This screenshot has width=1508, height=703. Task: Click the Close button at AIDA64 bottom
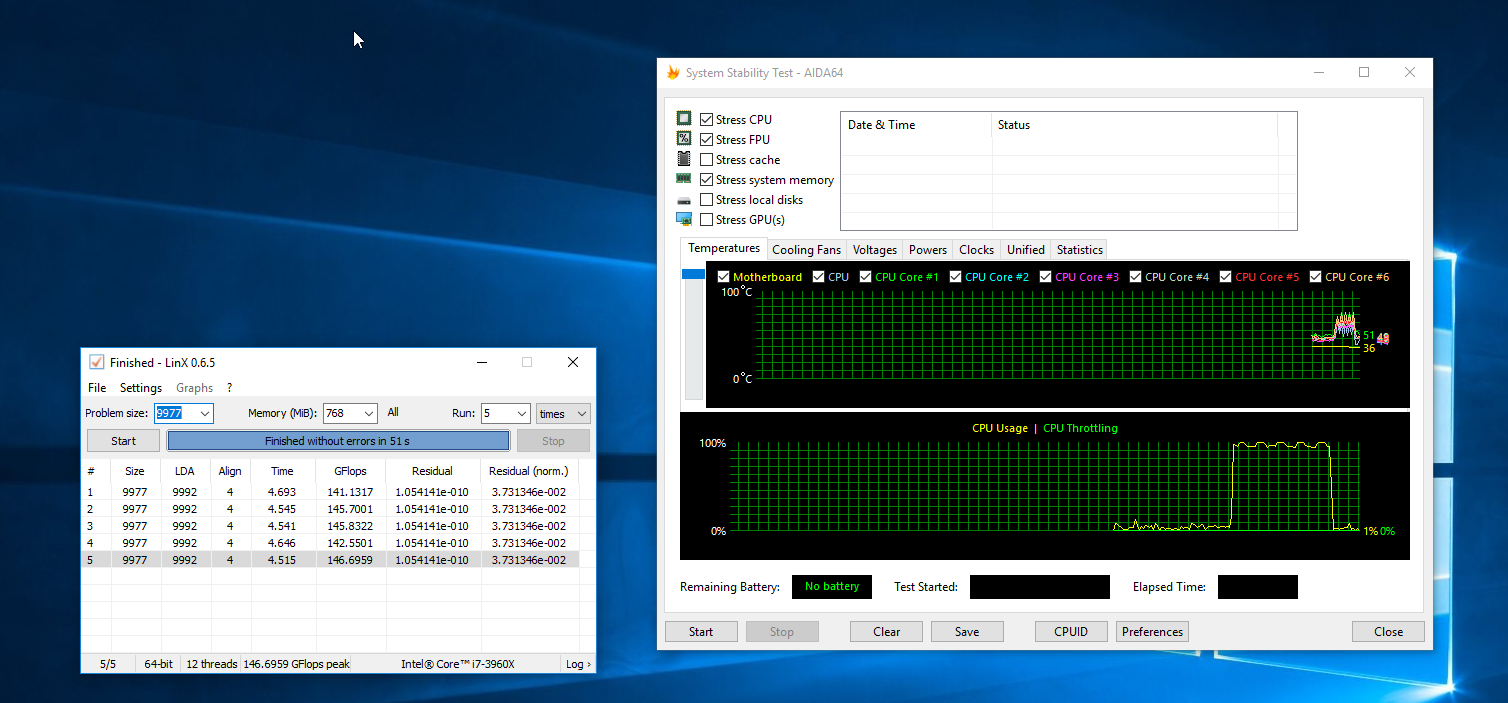[1388, 632]
